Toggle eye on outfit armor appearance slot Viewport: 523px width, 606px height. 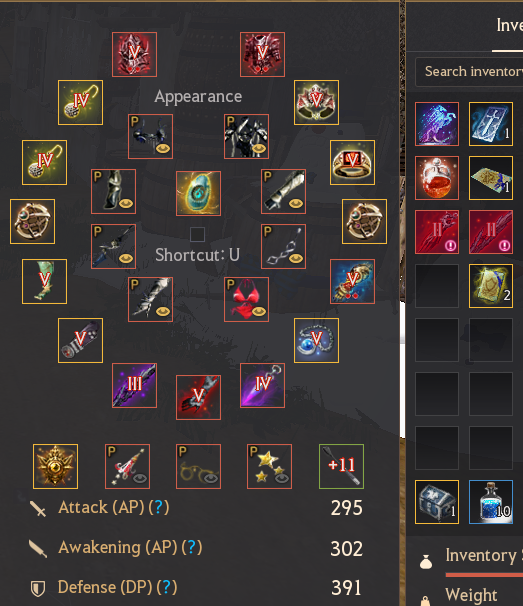coord(259,148)
